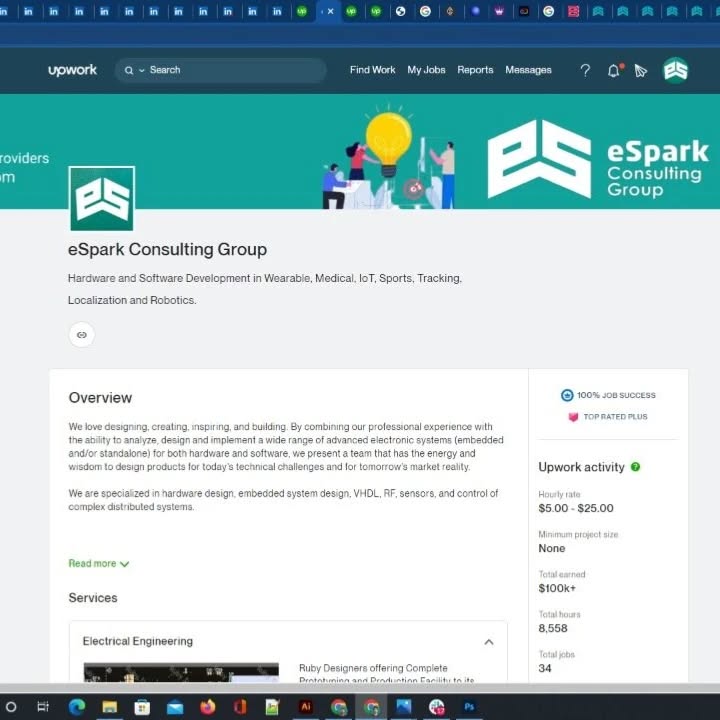720x720 pixels.
Task: Click the search magnifier icon
Action: [129, 70]
